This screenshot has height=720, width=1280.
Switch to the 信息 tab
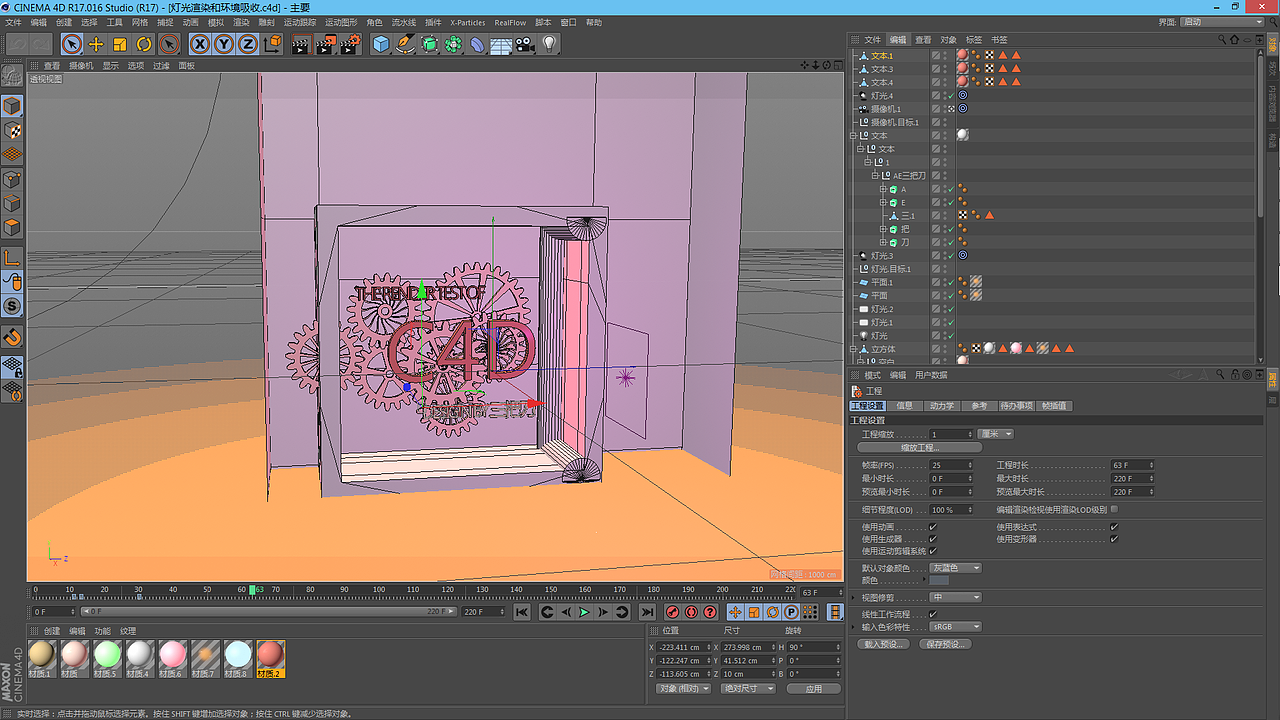coord(904,406)
